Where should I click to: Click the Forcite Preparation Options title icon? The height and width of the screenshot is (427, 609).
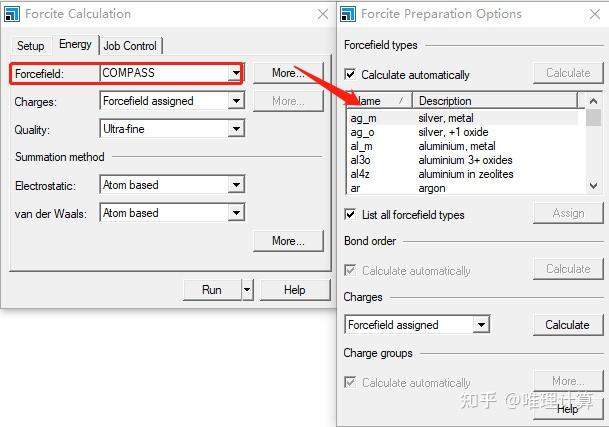click(349, 14)
